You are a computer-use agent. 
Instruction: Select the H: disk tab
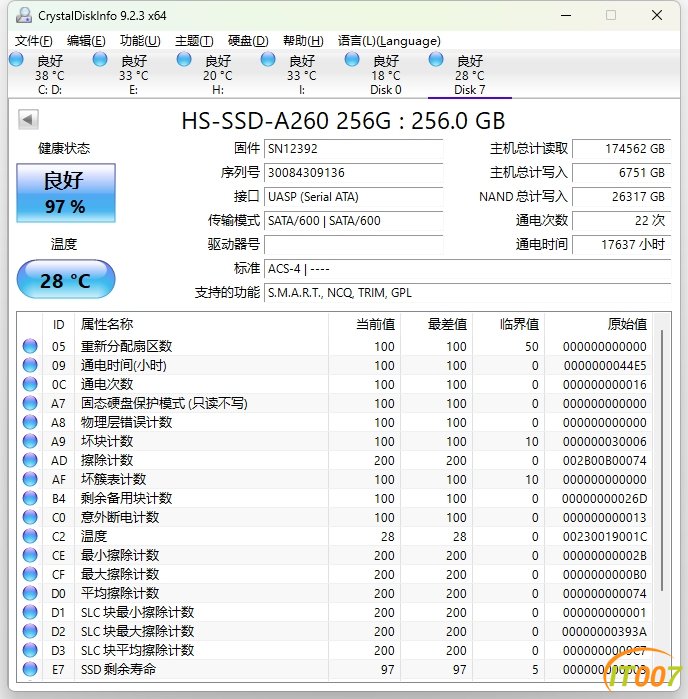[218, 74]
